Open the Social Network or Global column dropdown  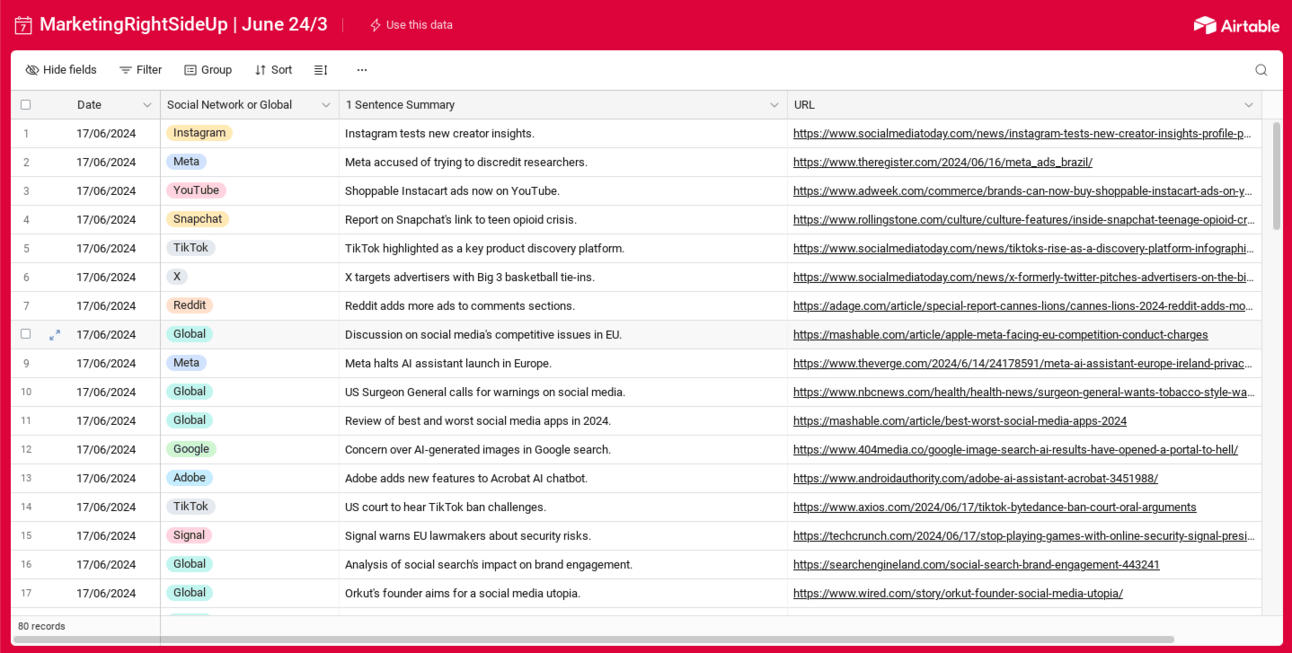point(326,105)
